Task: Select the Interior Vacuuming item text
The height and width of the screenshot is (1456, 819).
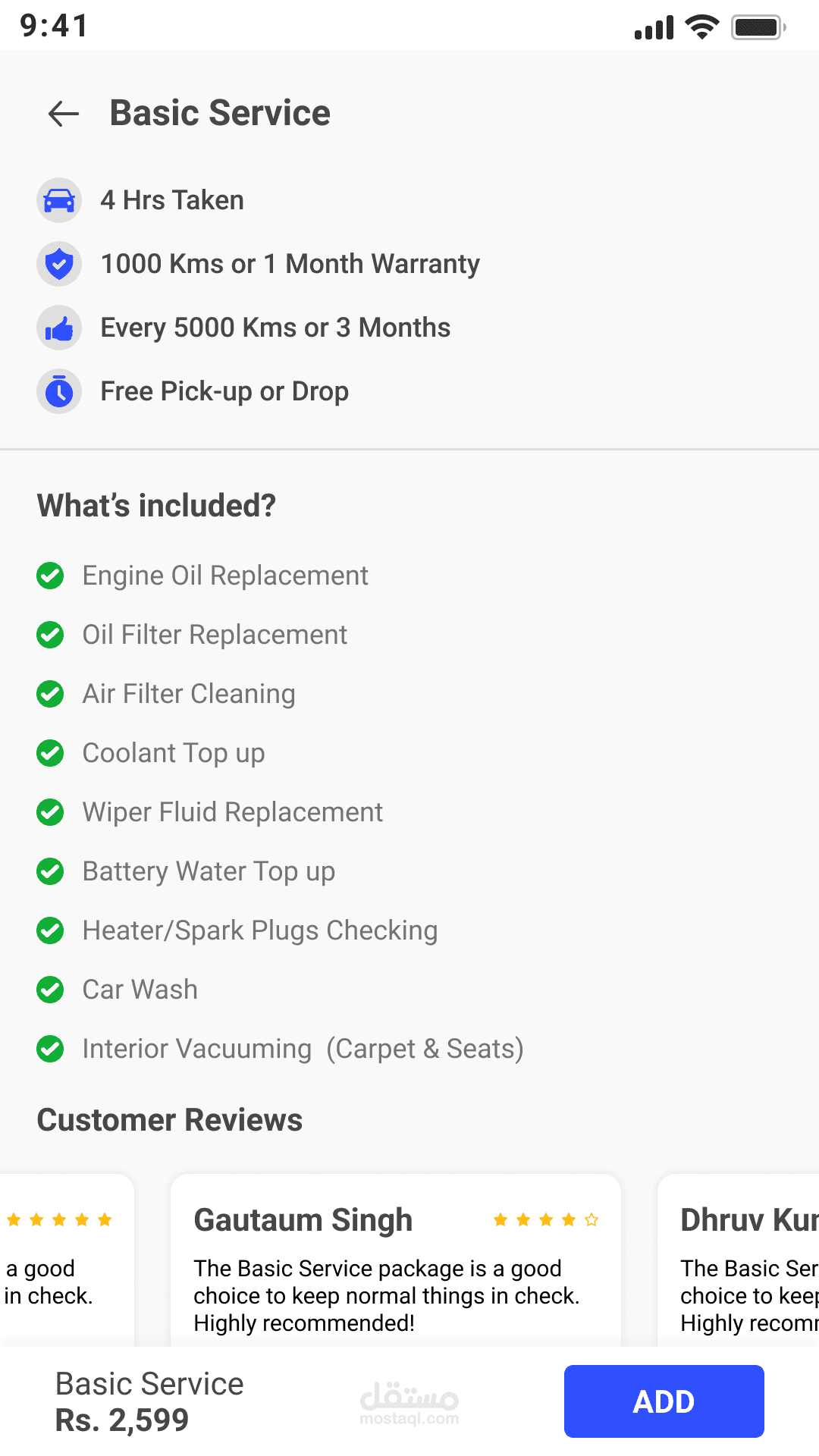Action: (x=303, y=1049)
